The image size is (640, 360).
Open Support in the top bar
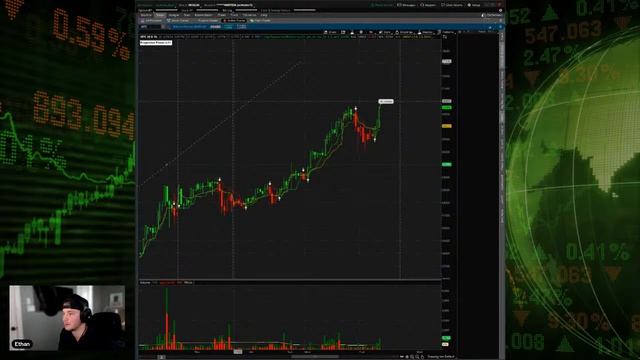429,5
